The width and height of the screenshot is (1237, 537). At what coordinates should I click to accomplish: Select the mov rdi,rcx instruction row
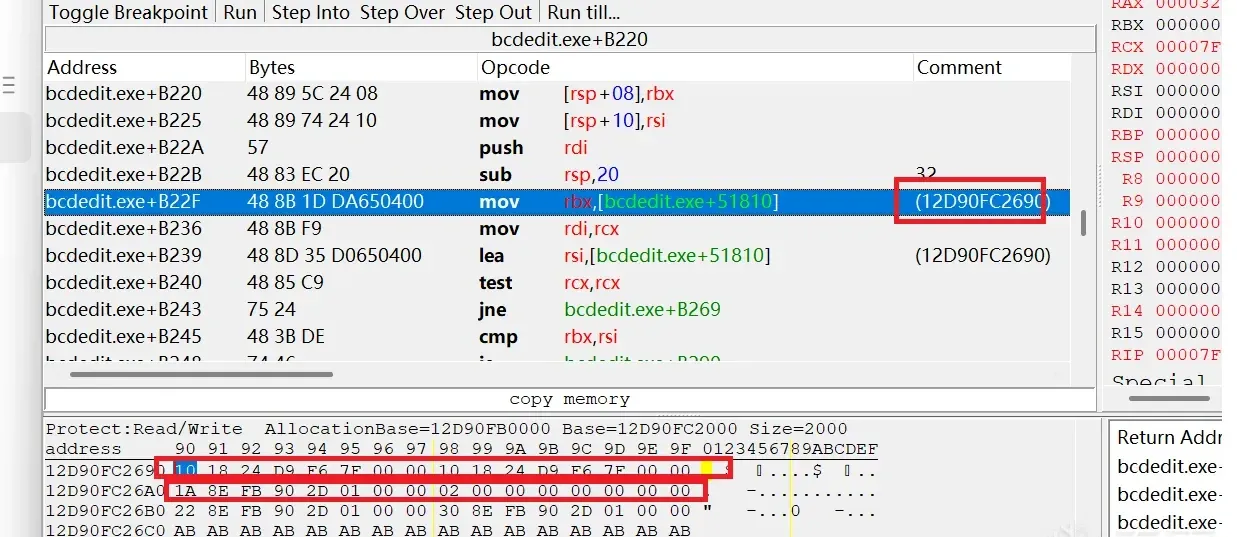point(557,229)
